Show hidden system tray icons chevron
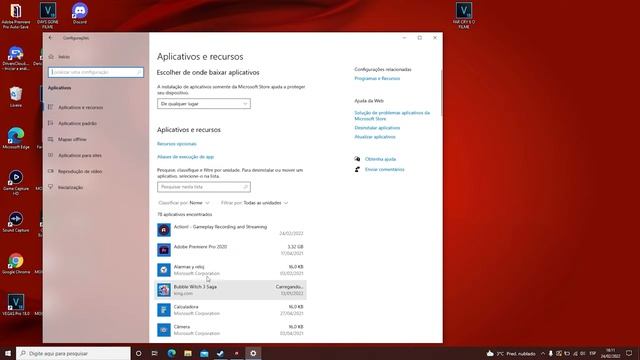Image resolution: width=640 pixels, height=360 pixels. pos(543,353)
